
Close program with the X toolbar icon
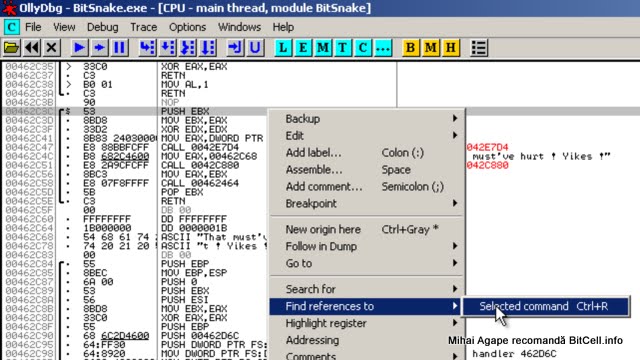(51, 48)
